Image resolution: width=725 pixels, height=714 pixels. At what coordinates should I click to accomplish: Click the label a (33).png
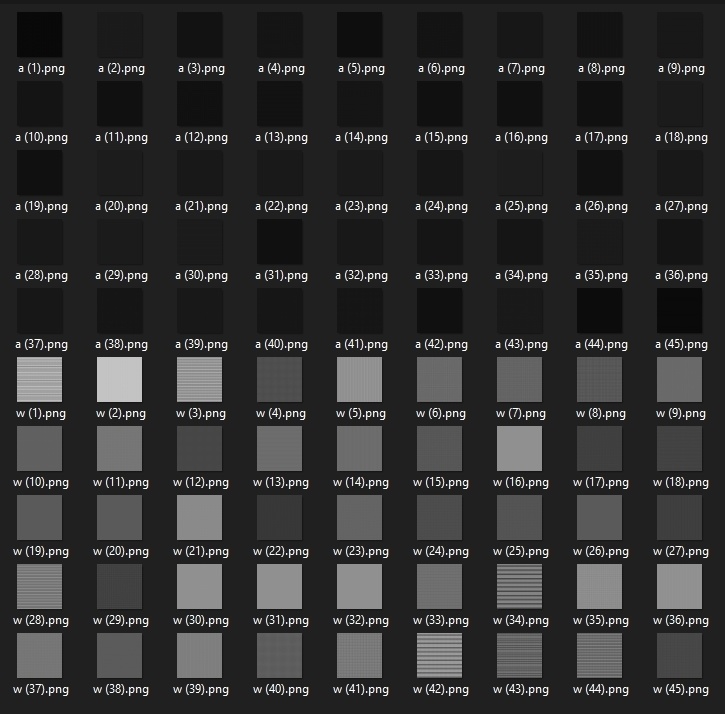[441, 276]
